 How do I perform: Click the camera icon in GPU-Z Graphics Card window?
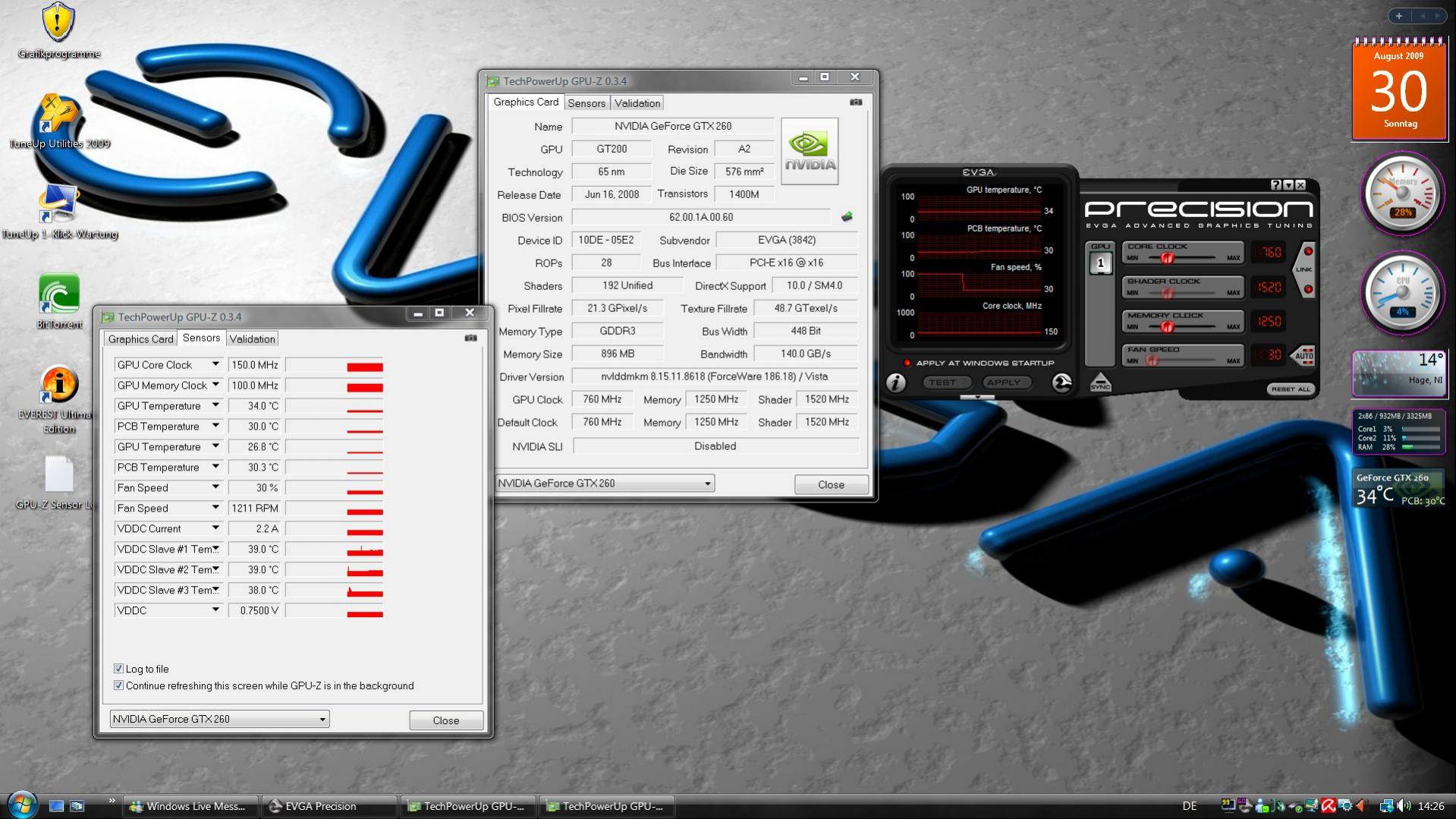tap(856, 102)
